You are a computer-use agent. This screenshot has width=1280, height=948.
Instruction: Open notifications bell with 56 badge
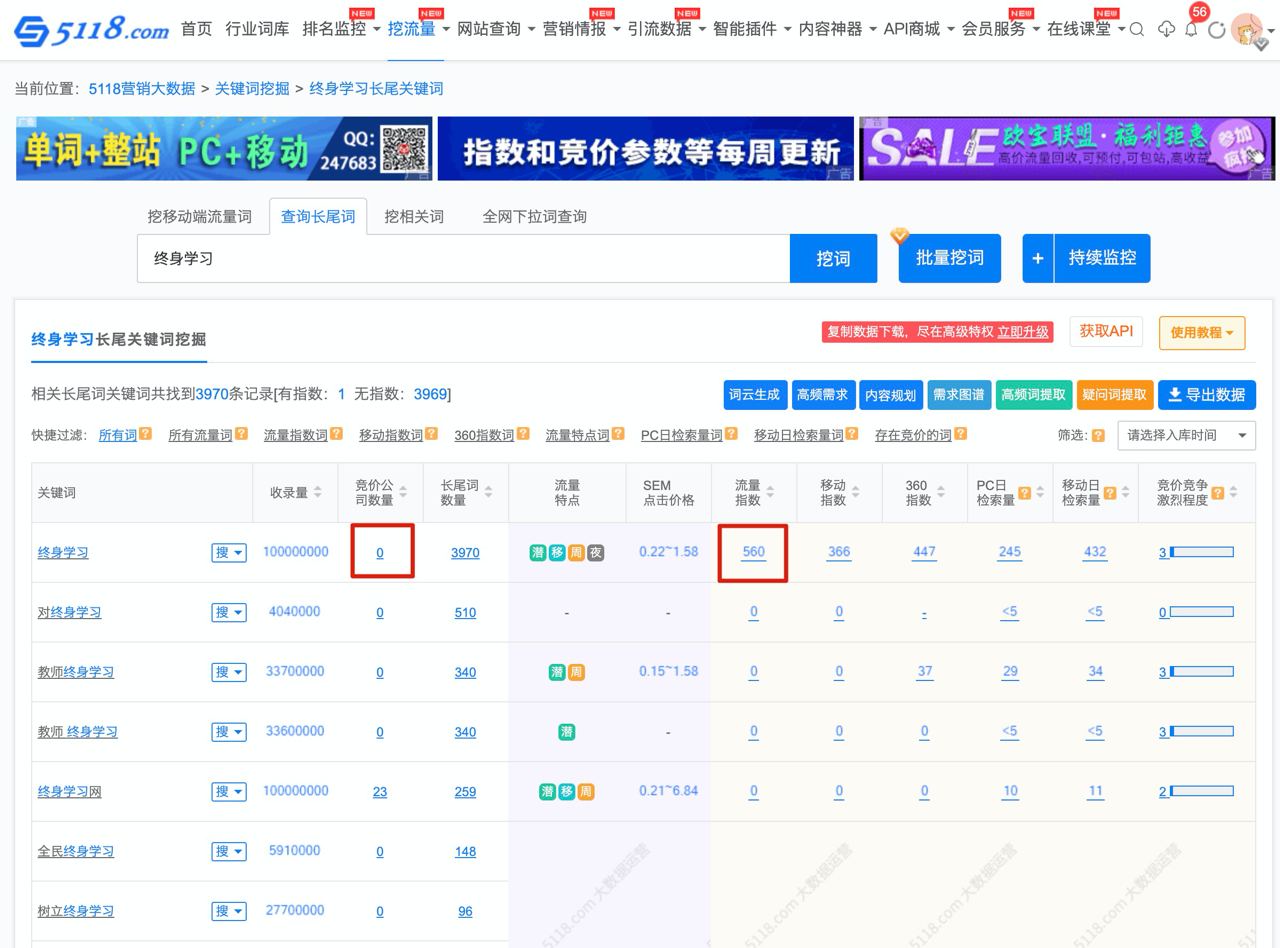coord(1191,29)
